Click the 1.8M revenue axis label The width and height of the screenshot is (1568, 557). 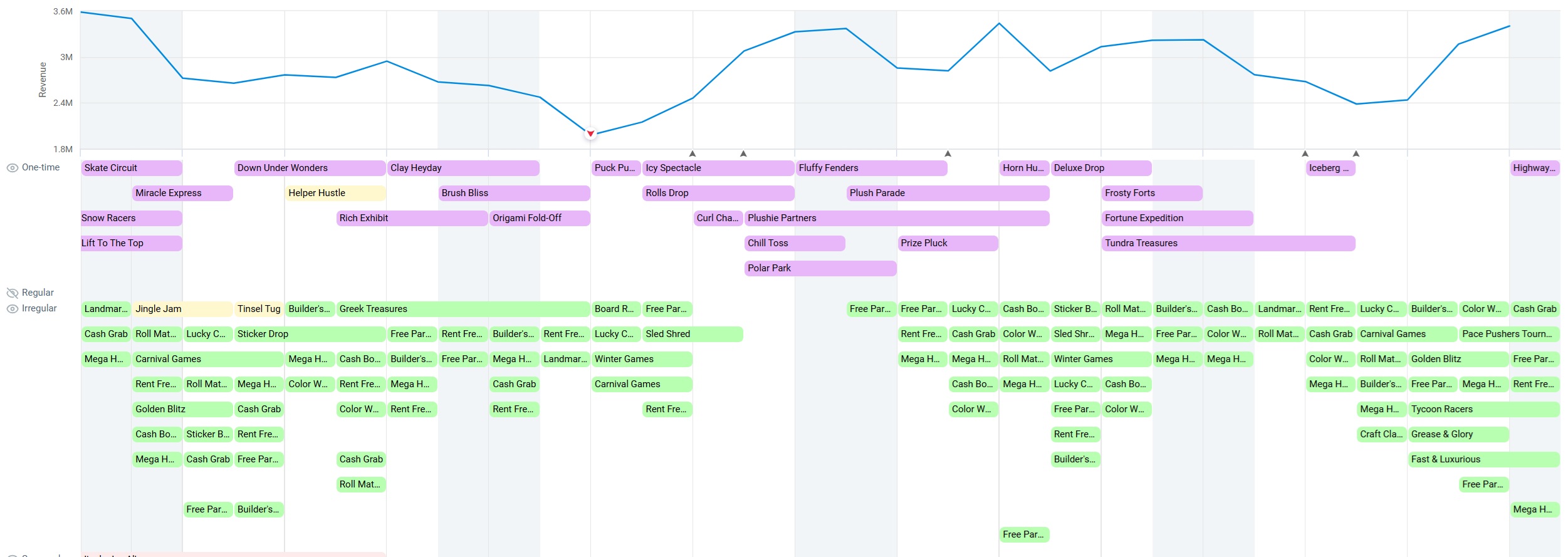click(x=63, y=149)
